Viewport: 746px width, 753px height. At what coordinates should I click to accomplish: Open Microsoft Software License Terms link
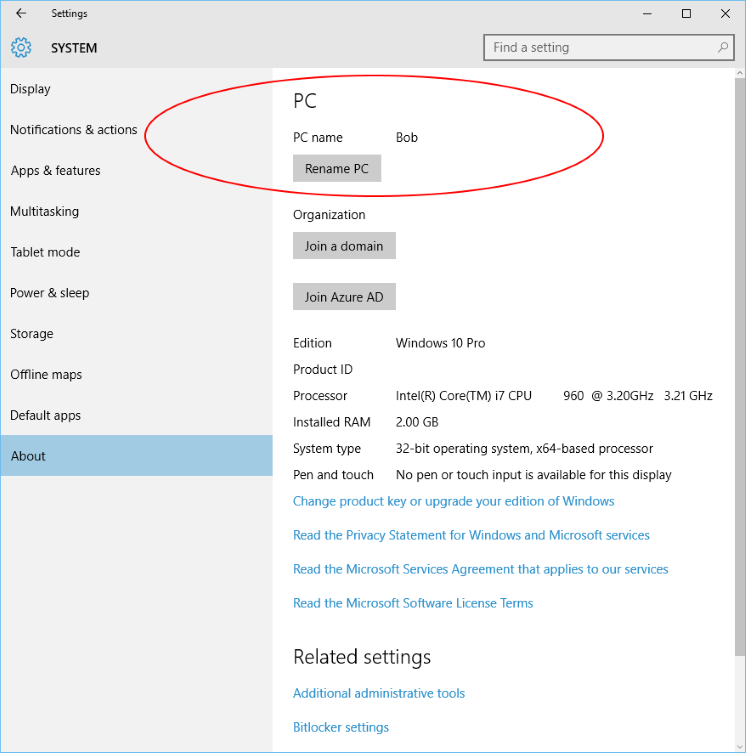point(413,603)
